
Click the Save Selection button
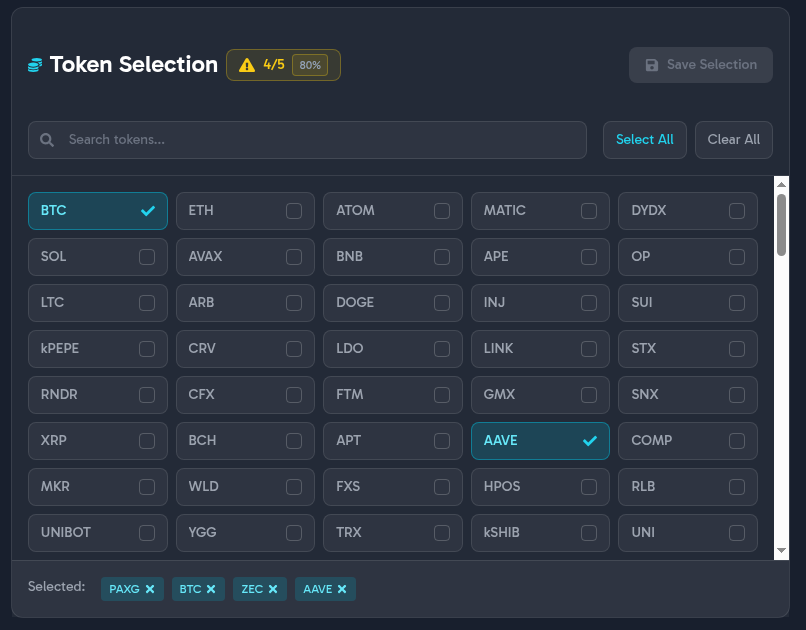(x=700, y=64)
